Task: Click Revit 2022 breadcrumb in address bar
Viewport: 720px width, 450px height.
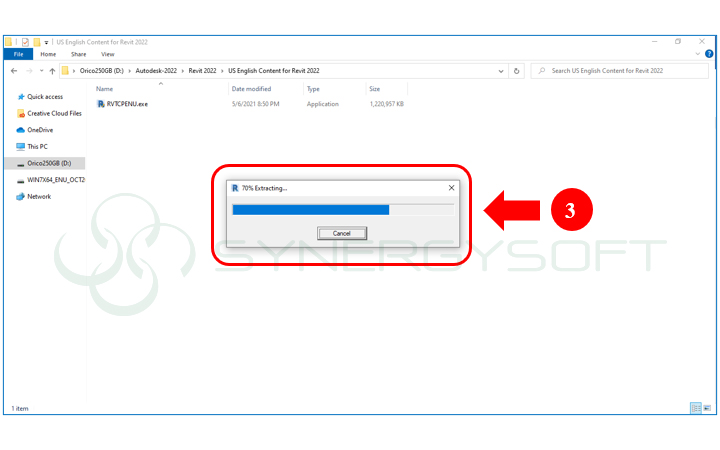Action: pyautogui.click(x=202, y=71)
